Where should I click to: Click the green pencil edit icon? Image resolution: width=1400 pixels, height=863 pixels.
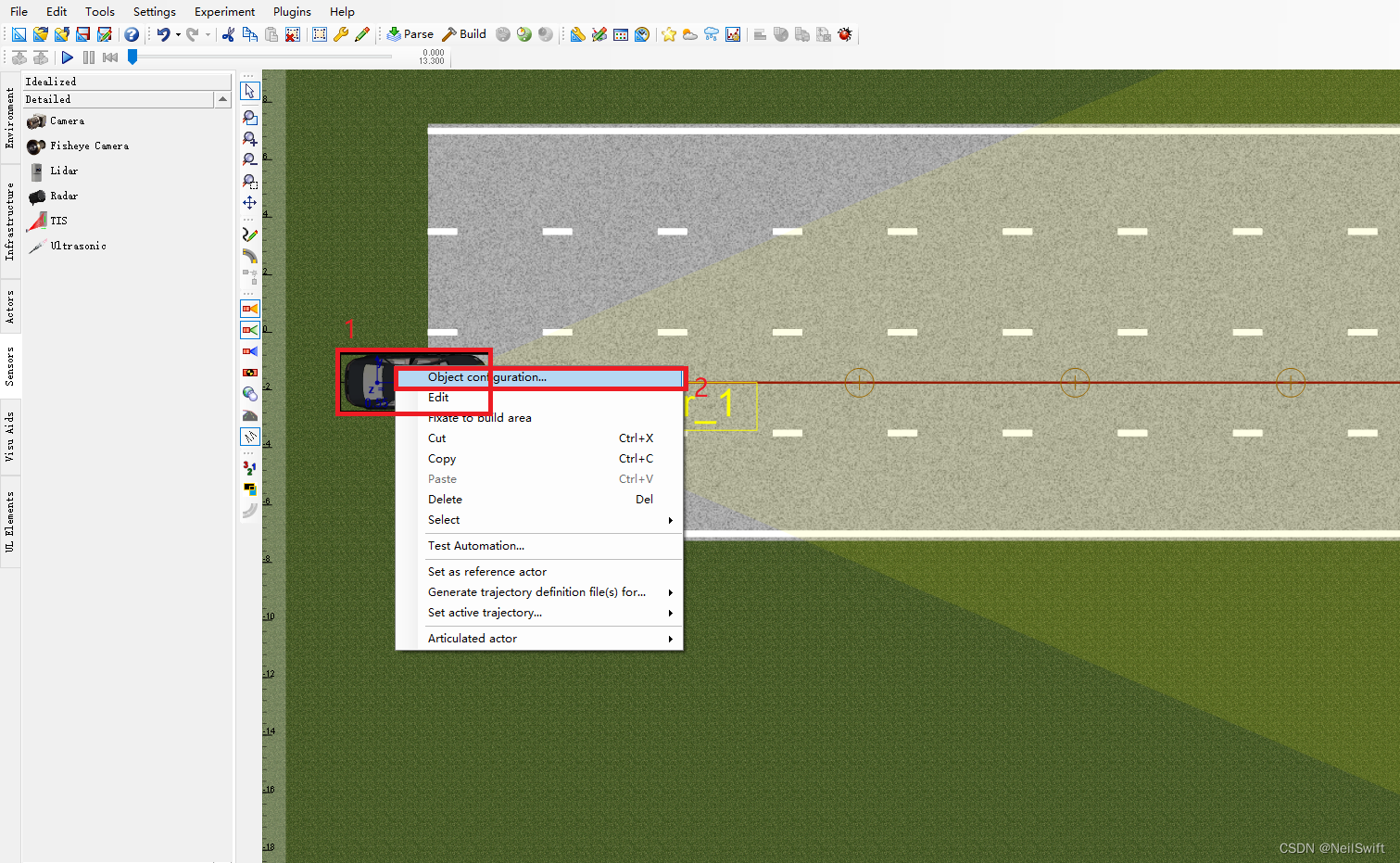[362, 34]
